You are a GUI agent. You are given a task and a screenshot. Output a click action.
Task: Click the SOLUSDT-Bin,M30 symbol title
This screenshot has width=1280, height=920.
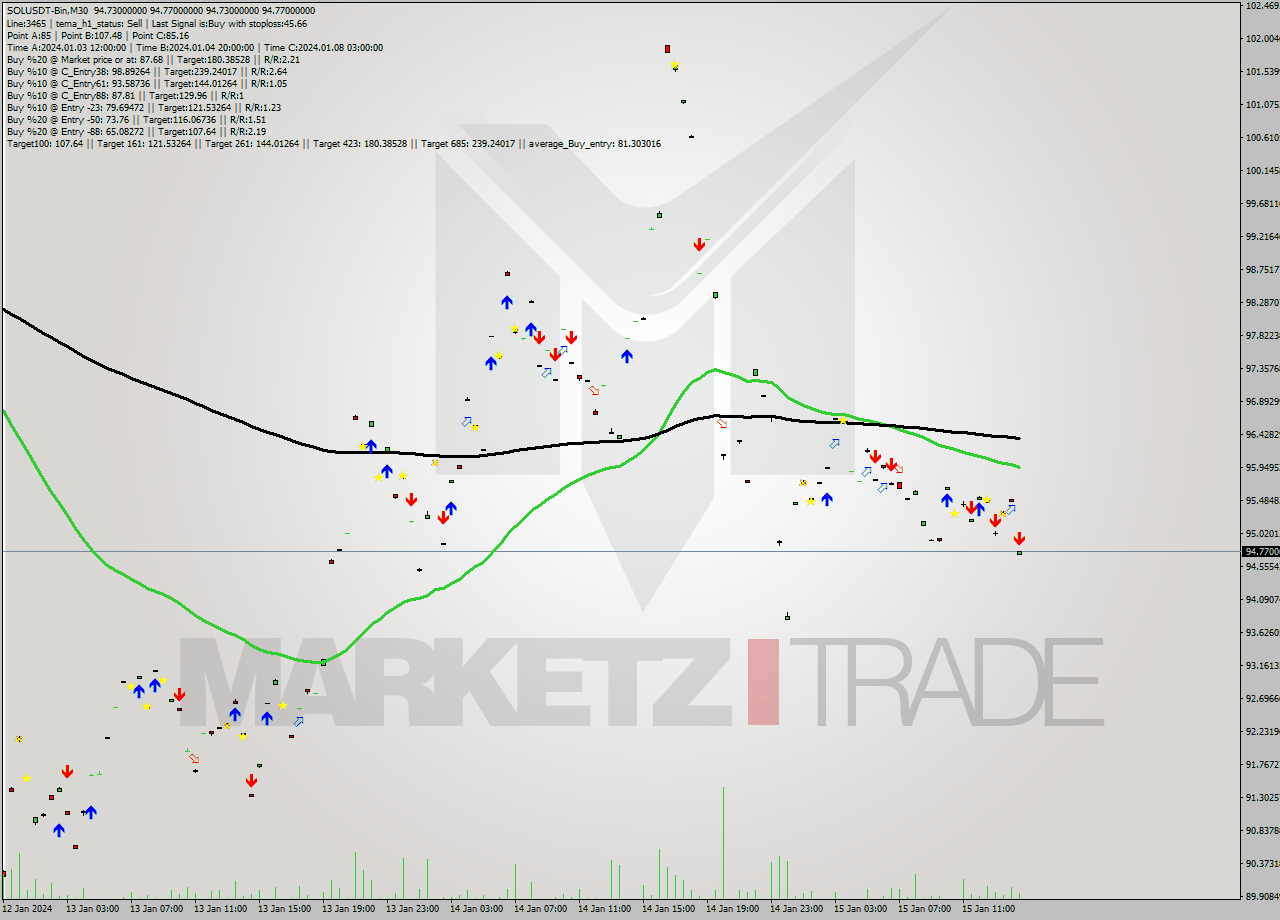(47, 11)
